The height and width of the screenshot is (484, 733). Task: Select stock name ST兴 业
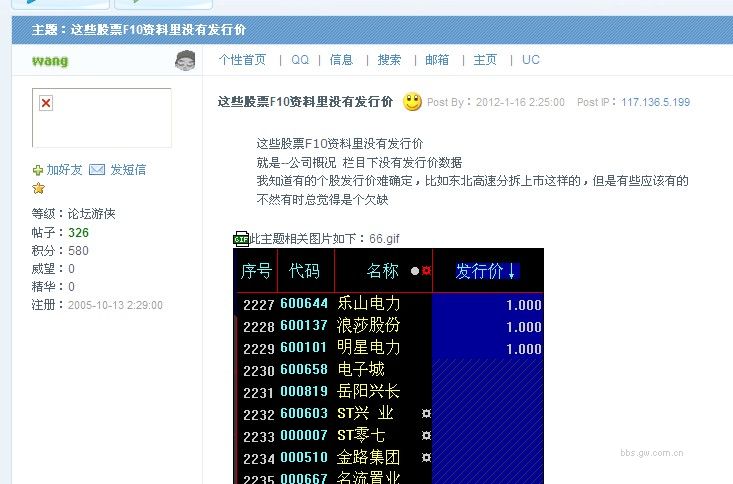[365, 413]
